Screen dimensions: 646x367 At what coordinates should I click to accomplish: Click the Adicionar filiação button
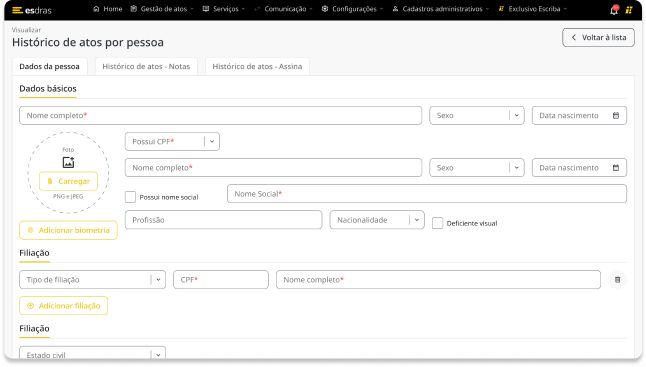click(x=63, y=306)
